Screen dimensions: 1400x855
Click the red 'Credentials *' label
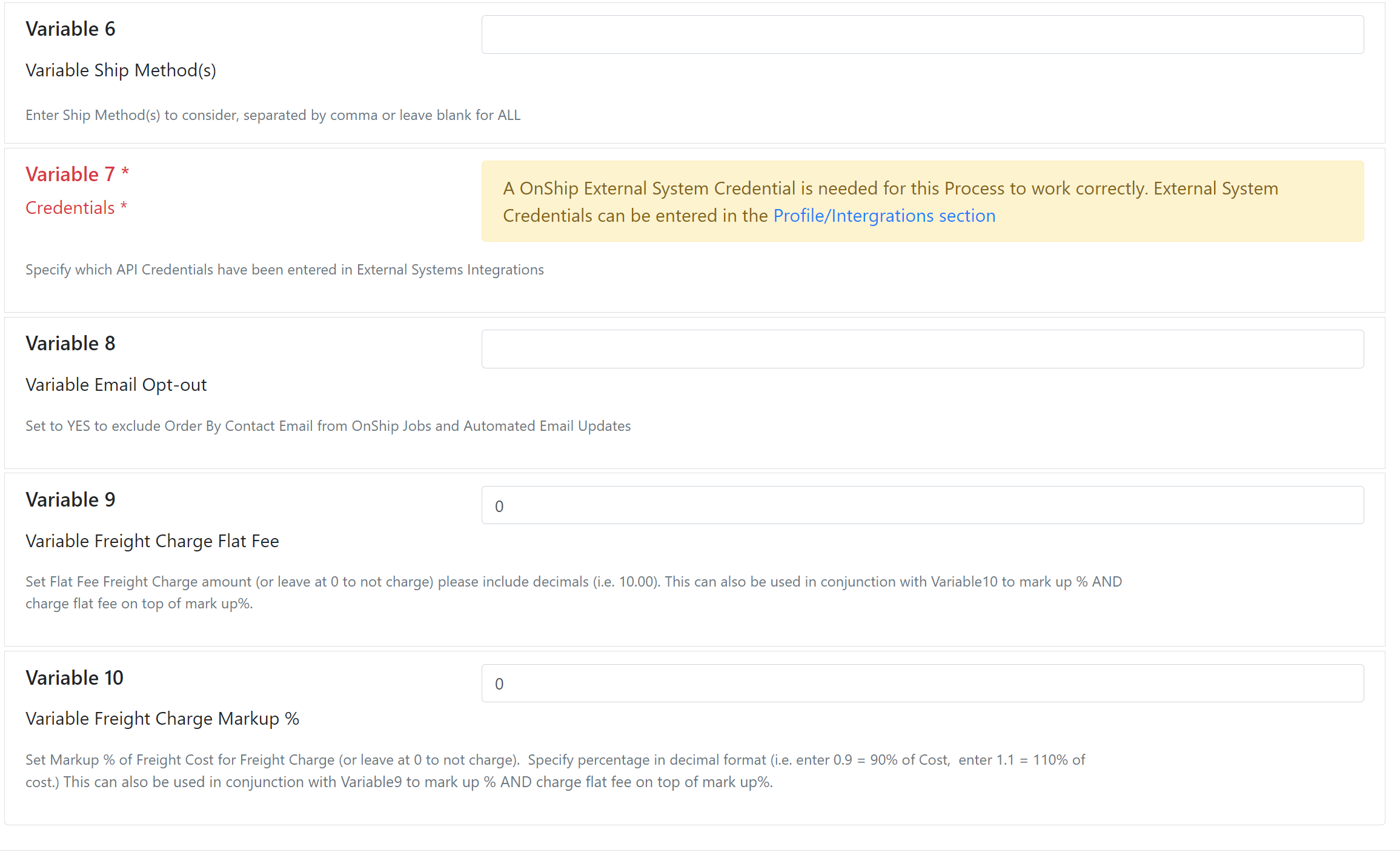click(76, 208)
